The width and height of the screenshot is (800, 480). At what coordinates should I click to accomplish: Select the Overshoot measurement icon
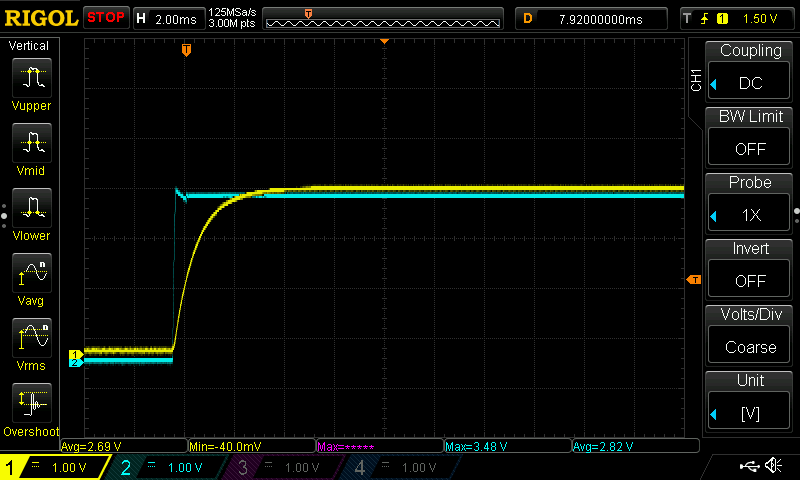[x=32, y=403]
